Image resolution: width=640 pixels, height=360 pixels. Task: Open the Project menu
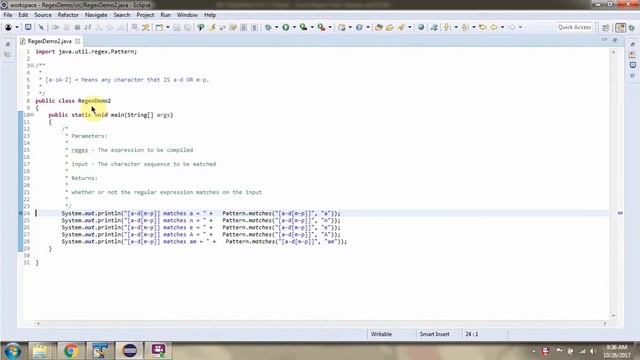(145, 15)
